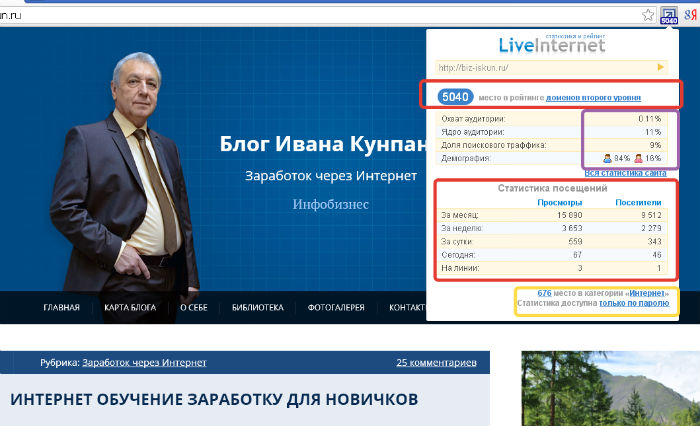Click weekly views value 3 653

(572, 228)
